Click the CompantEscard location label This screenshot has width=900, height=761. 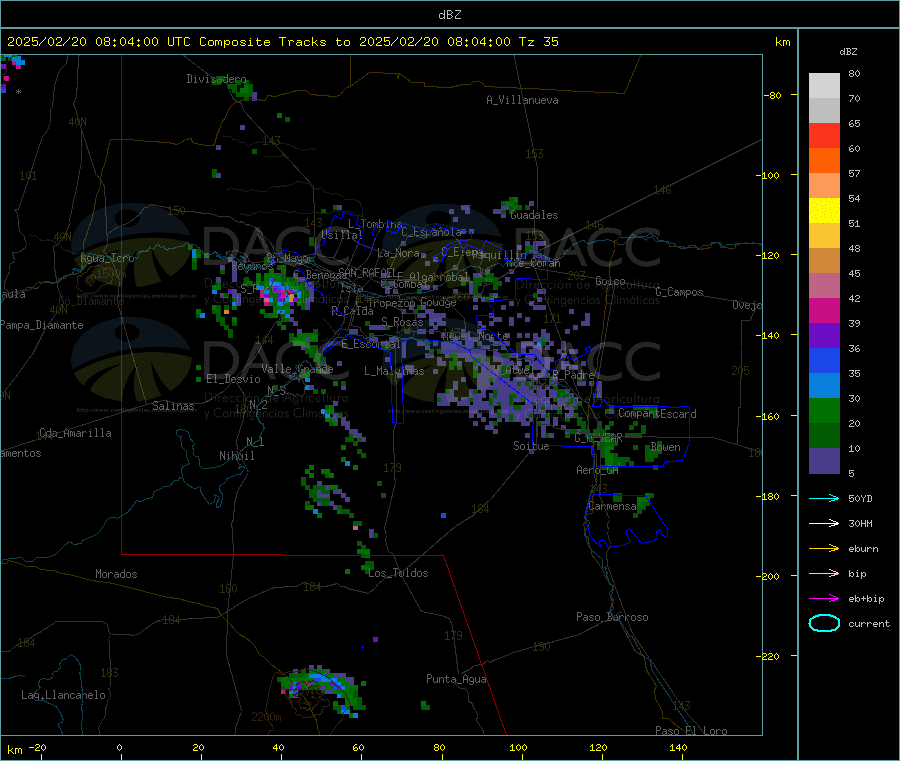657,414
